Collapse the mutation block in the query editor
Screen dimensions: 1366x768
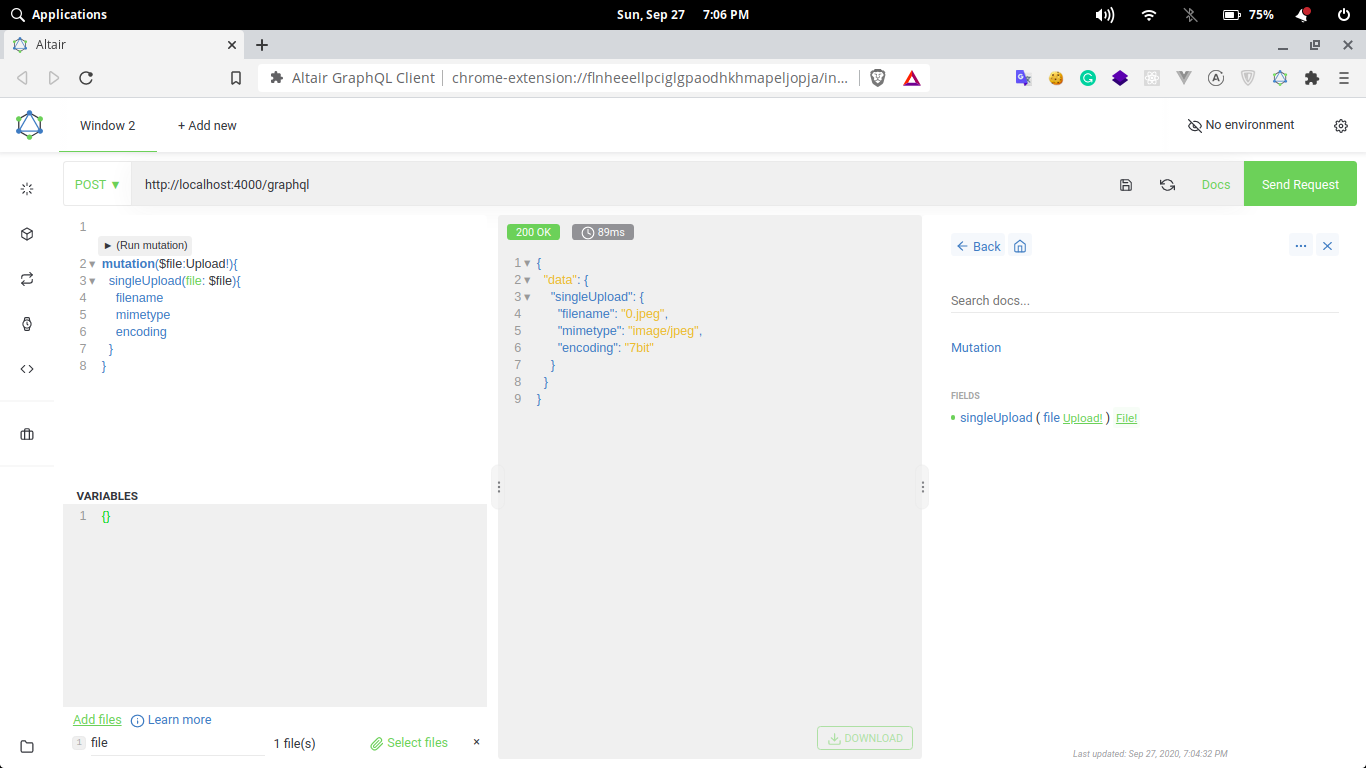pyautogui.click(x=91, y=263)
